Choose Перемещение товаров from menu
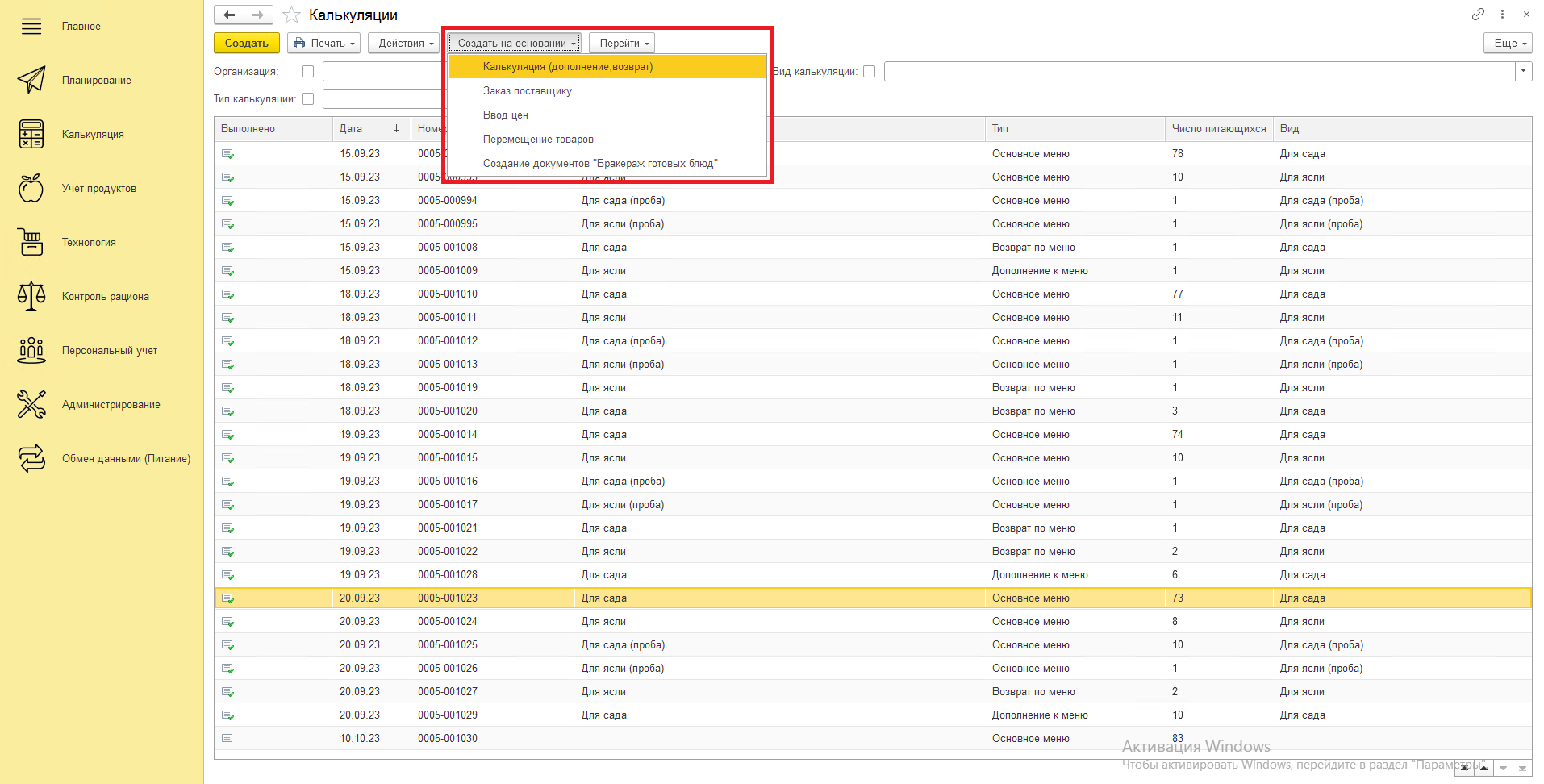This screenshot has width=1544, height=784. point(538,140)
